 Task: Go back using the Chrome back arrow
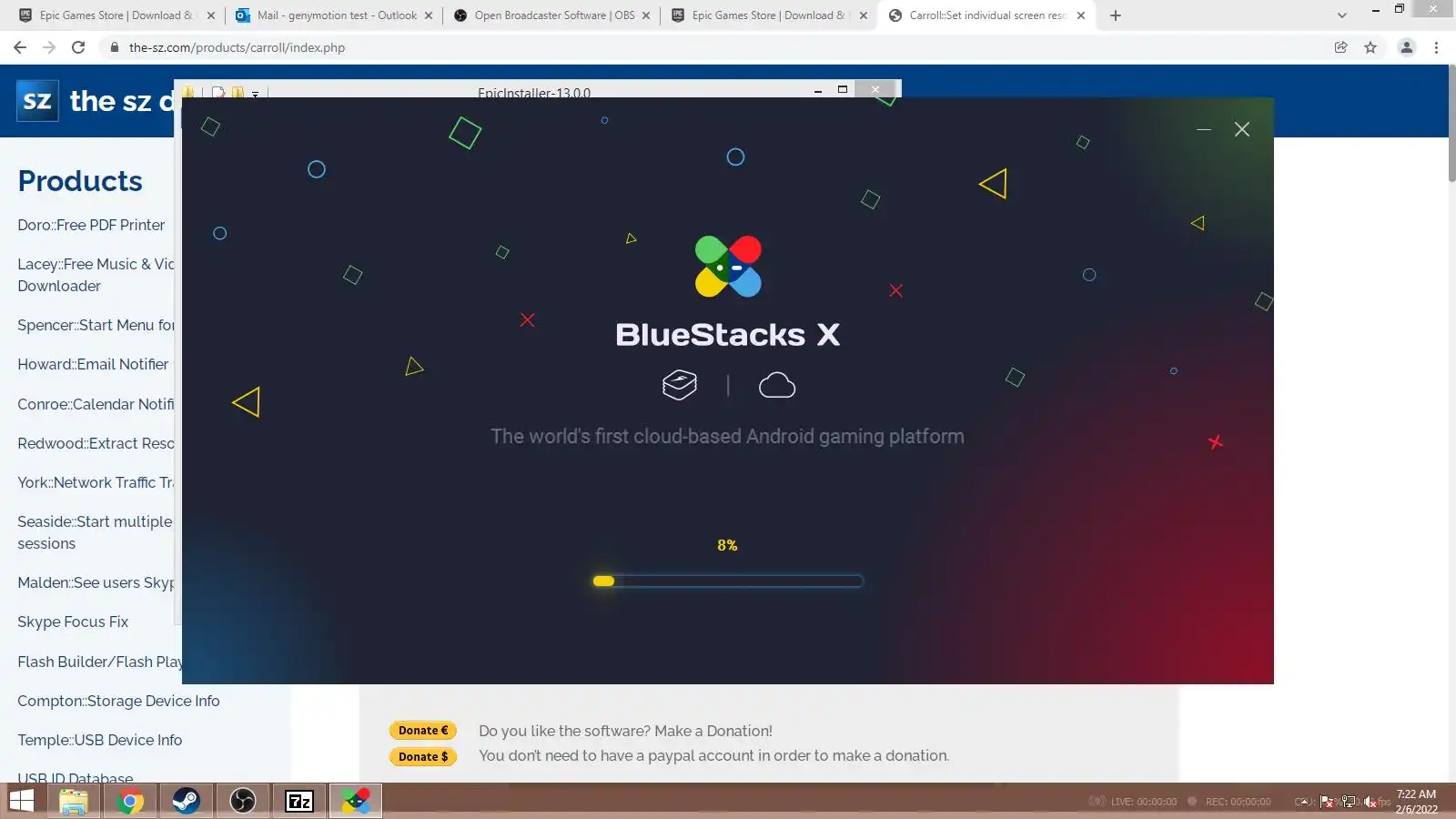20,47
